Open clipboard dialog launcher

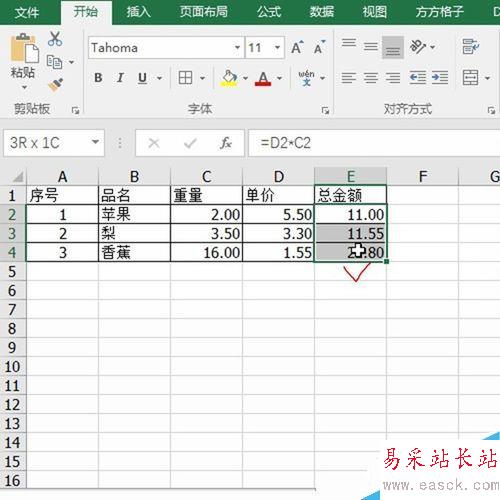coord(75,110)
